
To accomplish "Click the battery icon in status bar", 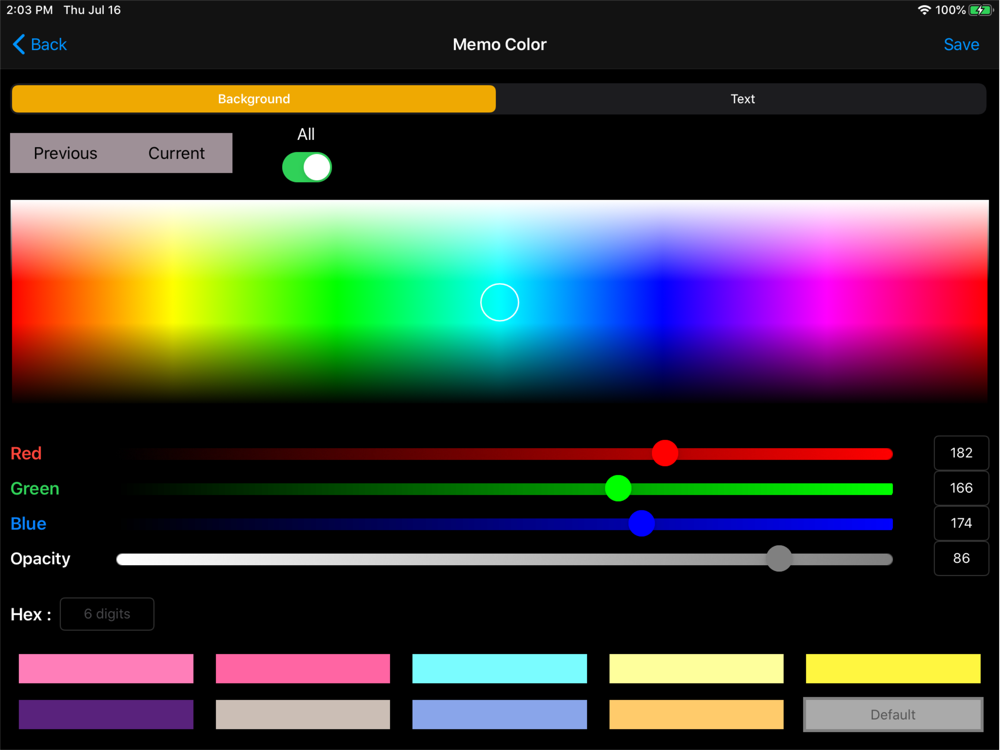I will tap(980, 10).
